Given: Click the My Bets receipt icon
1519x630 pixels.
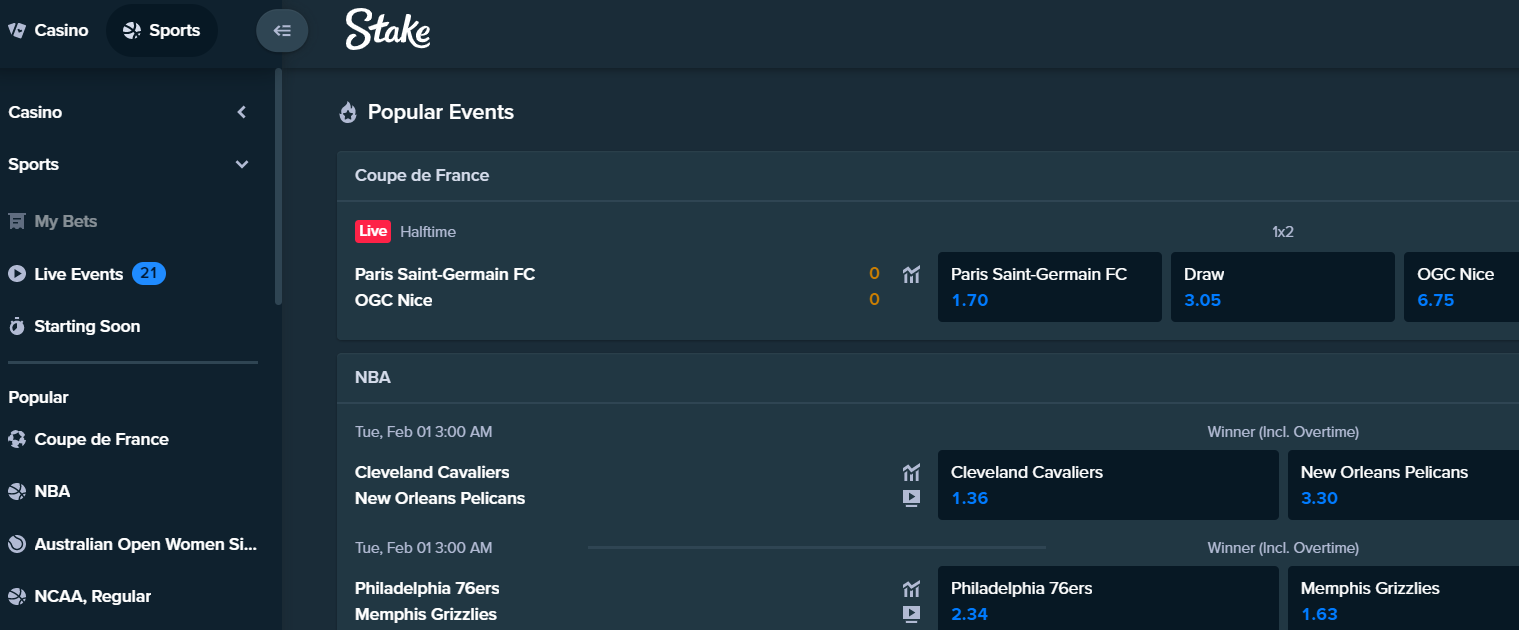Looking at the screenshot, I should click(x=17, y=221).
